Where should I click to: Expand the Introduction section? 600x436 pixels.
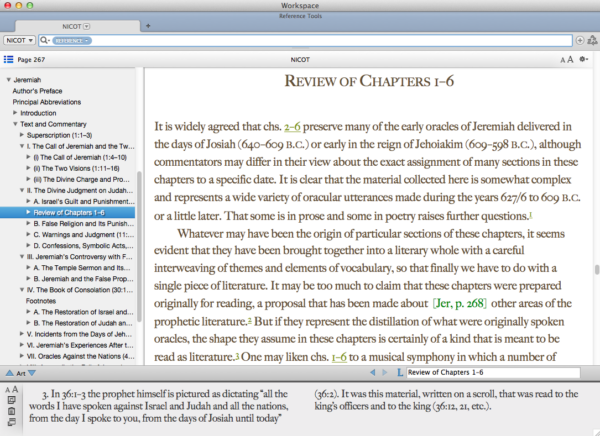[15, 113]
